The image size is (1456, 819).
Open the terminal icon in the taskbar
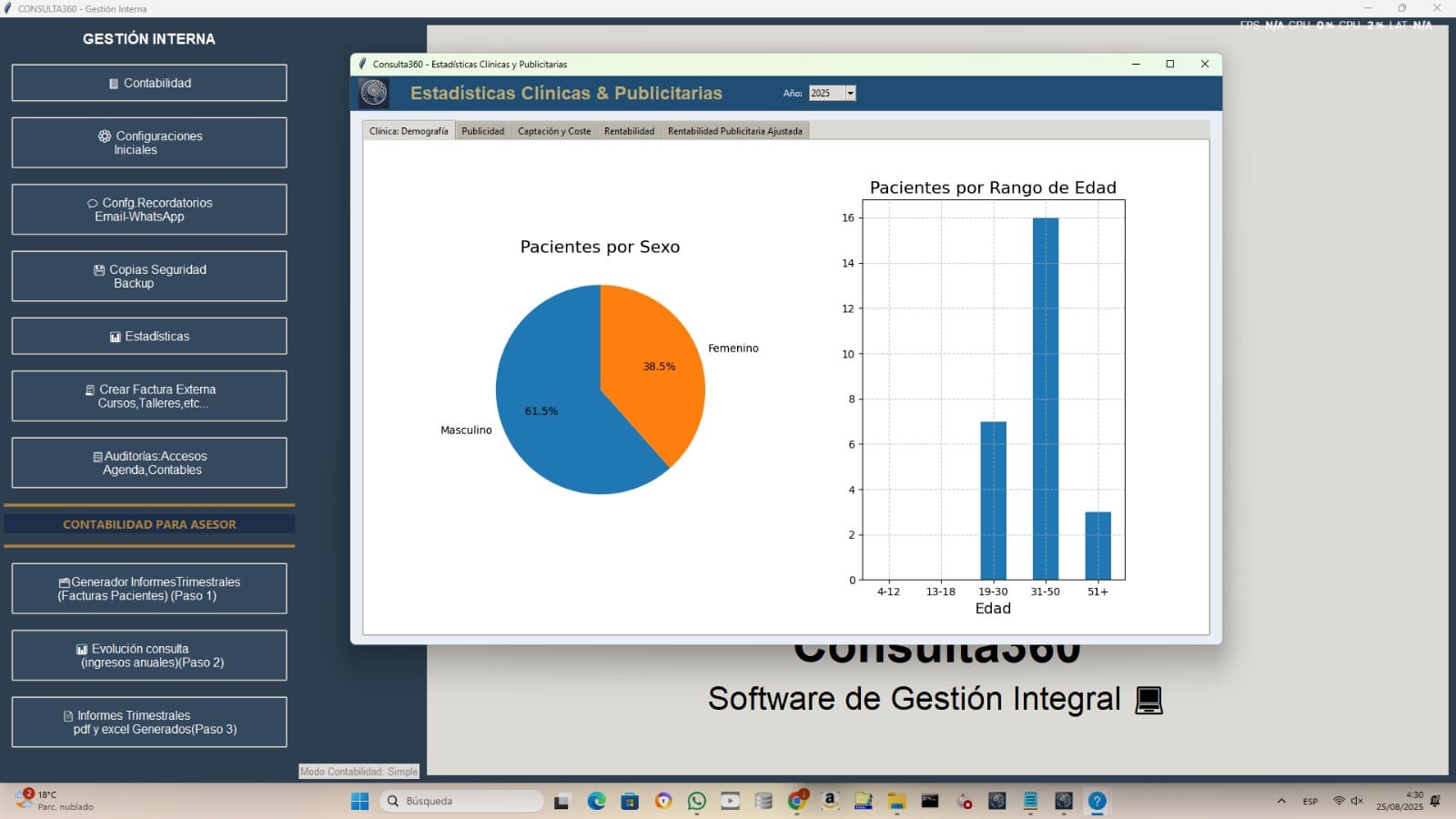click(930, 801)
